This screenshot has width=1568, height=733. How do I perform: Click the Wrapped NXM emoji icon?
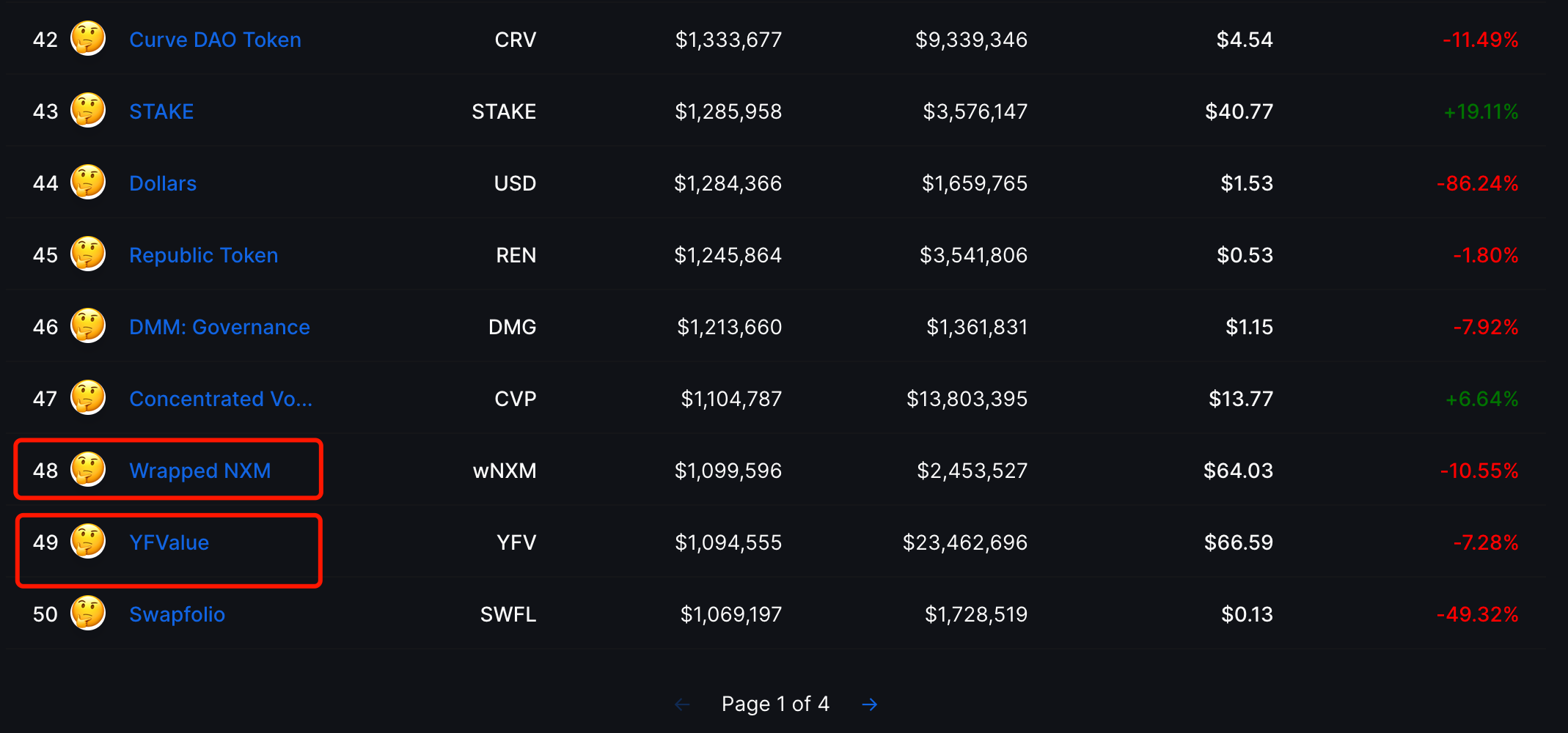88,469
